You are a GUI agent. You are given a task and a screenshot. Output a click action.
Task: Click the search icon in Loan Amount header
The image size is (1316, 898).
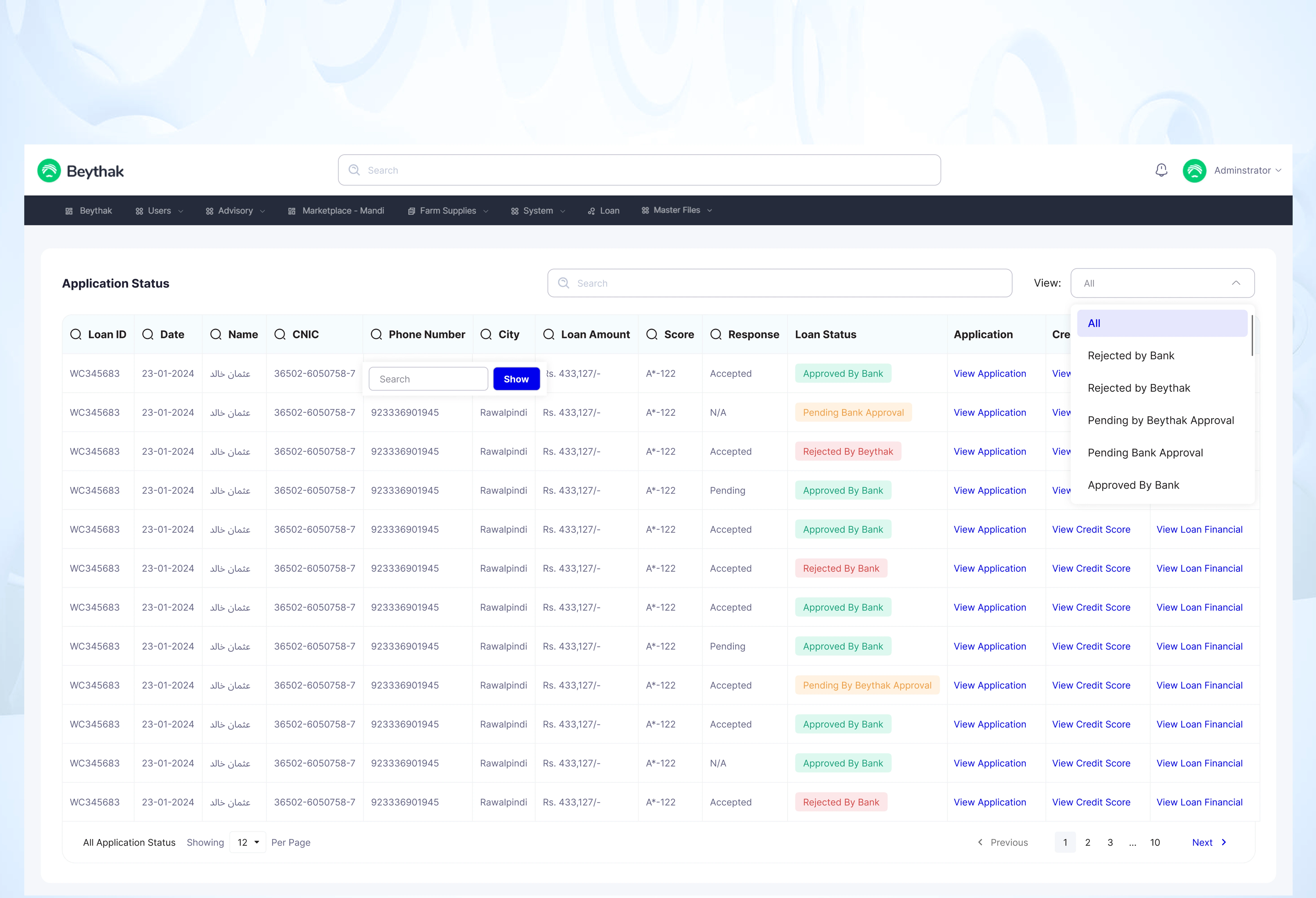click(549, 335)
